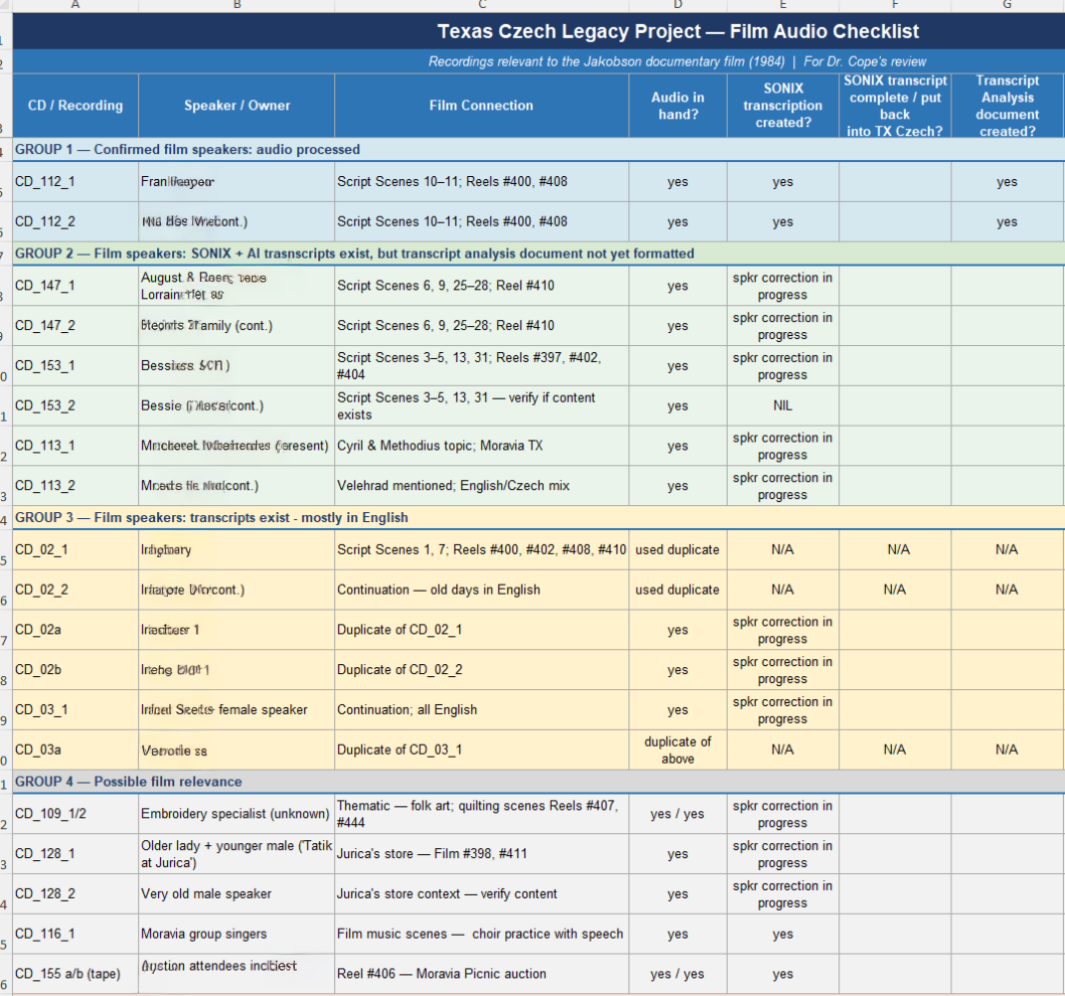This screenshot has width=1065, height=996.
Task: Click Transcript Analysis 'yes' in CD_112_1 row
Action: (1007, 181)
